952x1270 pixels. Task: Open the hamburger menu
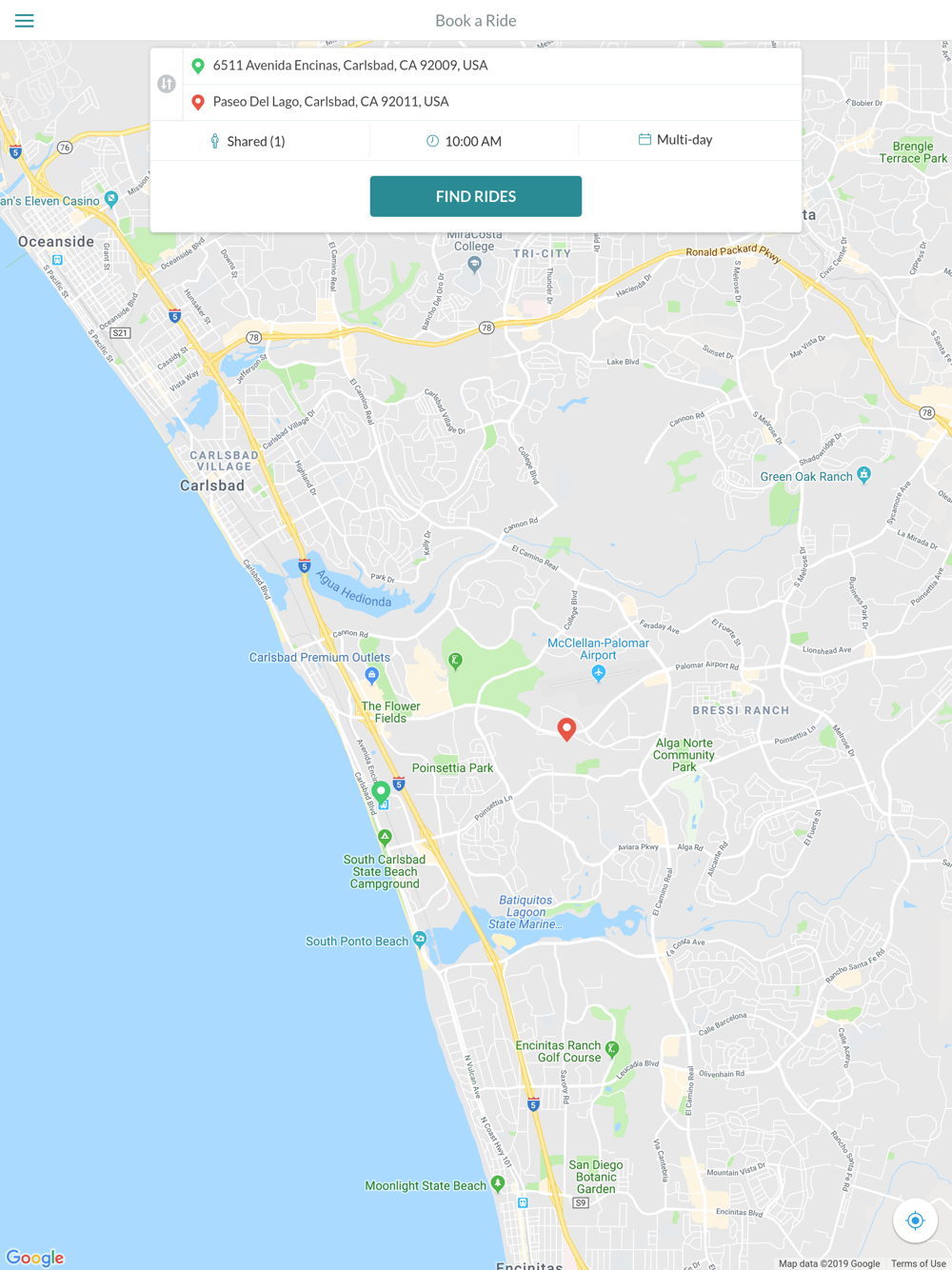pos(25,20)
